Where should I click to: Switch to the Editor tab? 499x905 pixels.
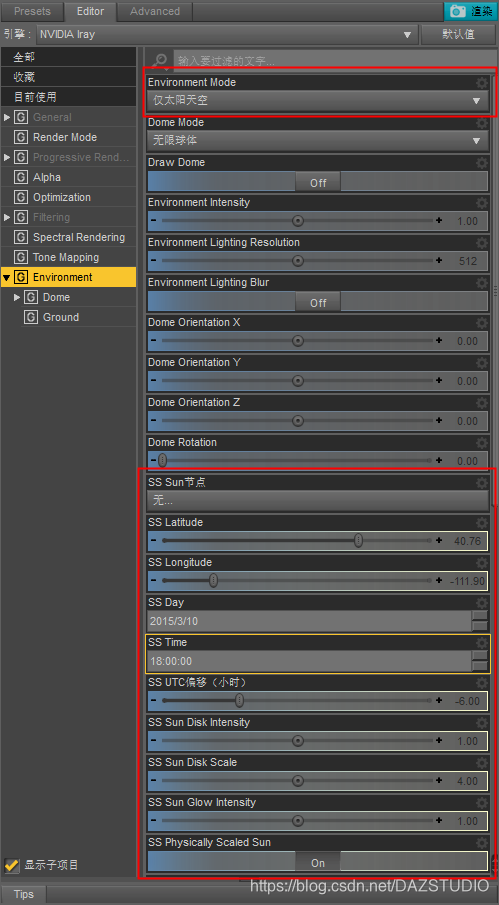click(x=90, y=11)
